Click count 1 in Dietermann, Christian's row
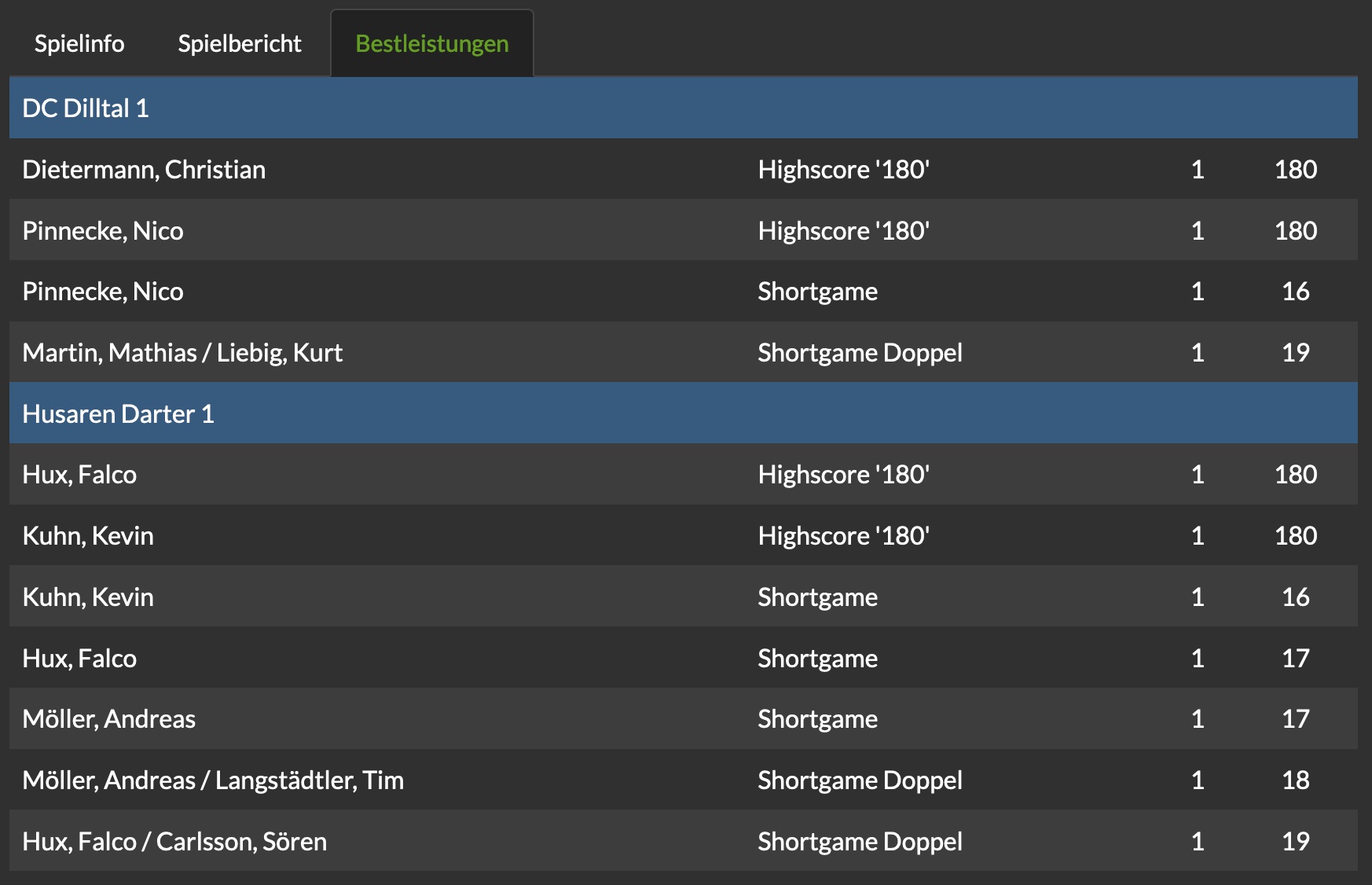The width and height of the screenshot is (1372, 885). pyautogui.click(x=1198, y=170)
